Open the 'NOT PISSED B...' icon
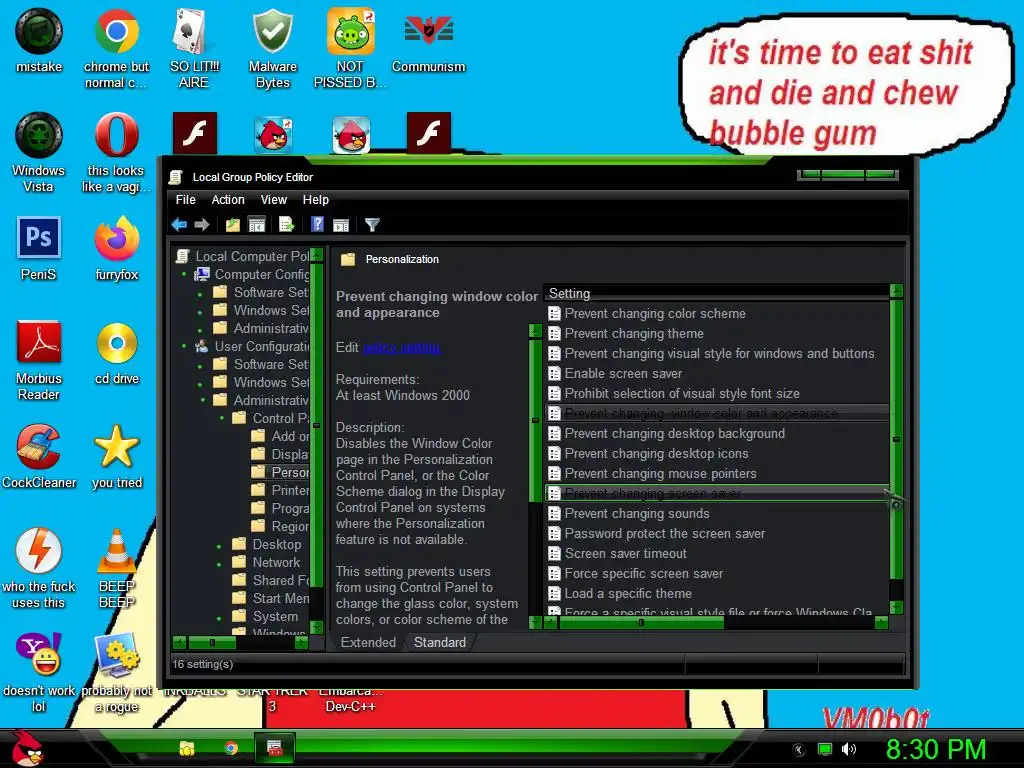1024x768 pixels. (350, 48)
